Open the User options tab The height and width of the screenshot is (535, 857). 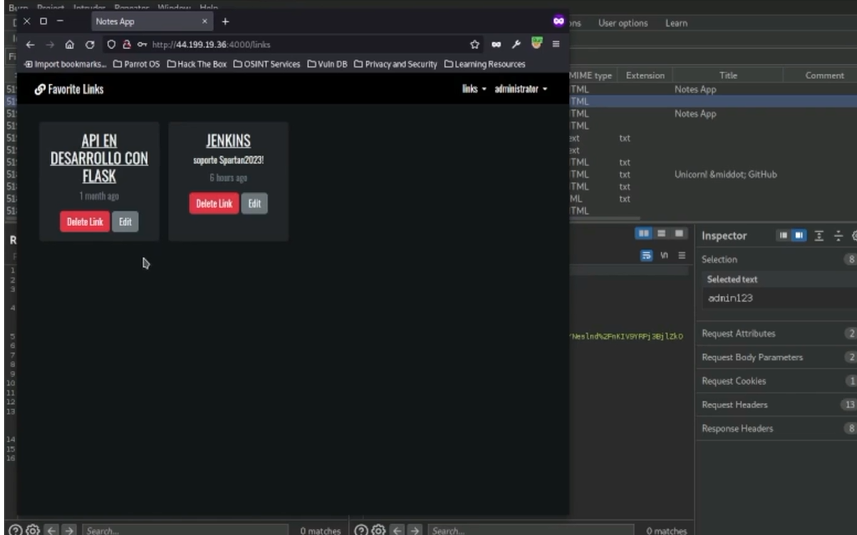(x=623, y=23)
